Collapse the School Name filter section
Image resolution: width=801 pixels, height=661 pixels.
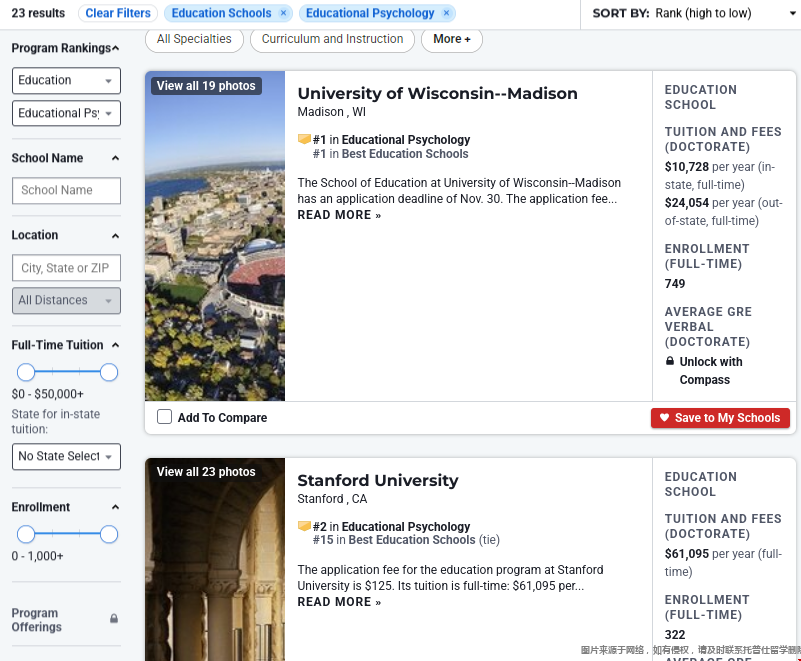tap(115, 158)
